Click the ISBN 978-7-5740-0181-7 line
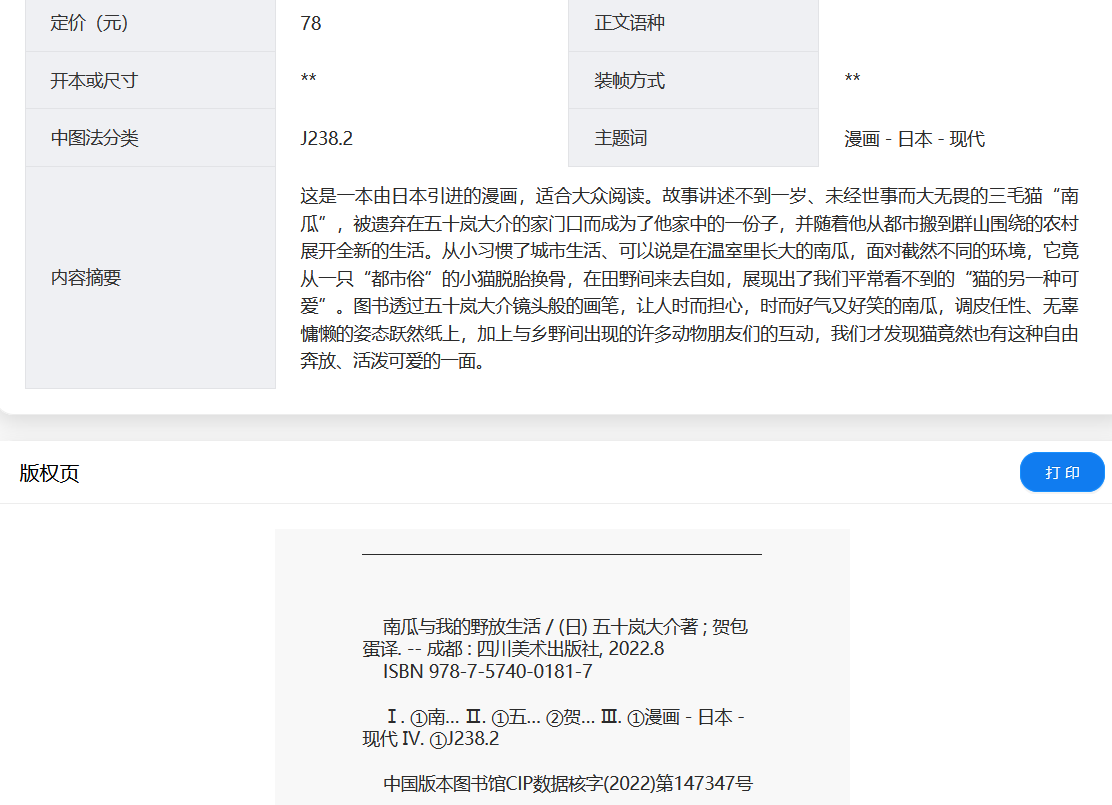This screenshot has height=805, width=1112. click(487, 671)
